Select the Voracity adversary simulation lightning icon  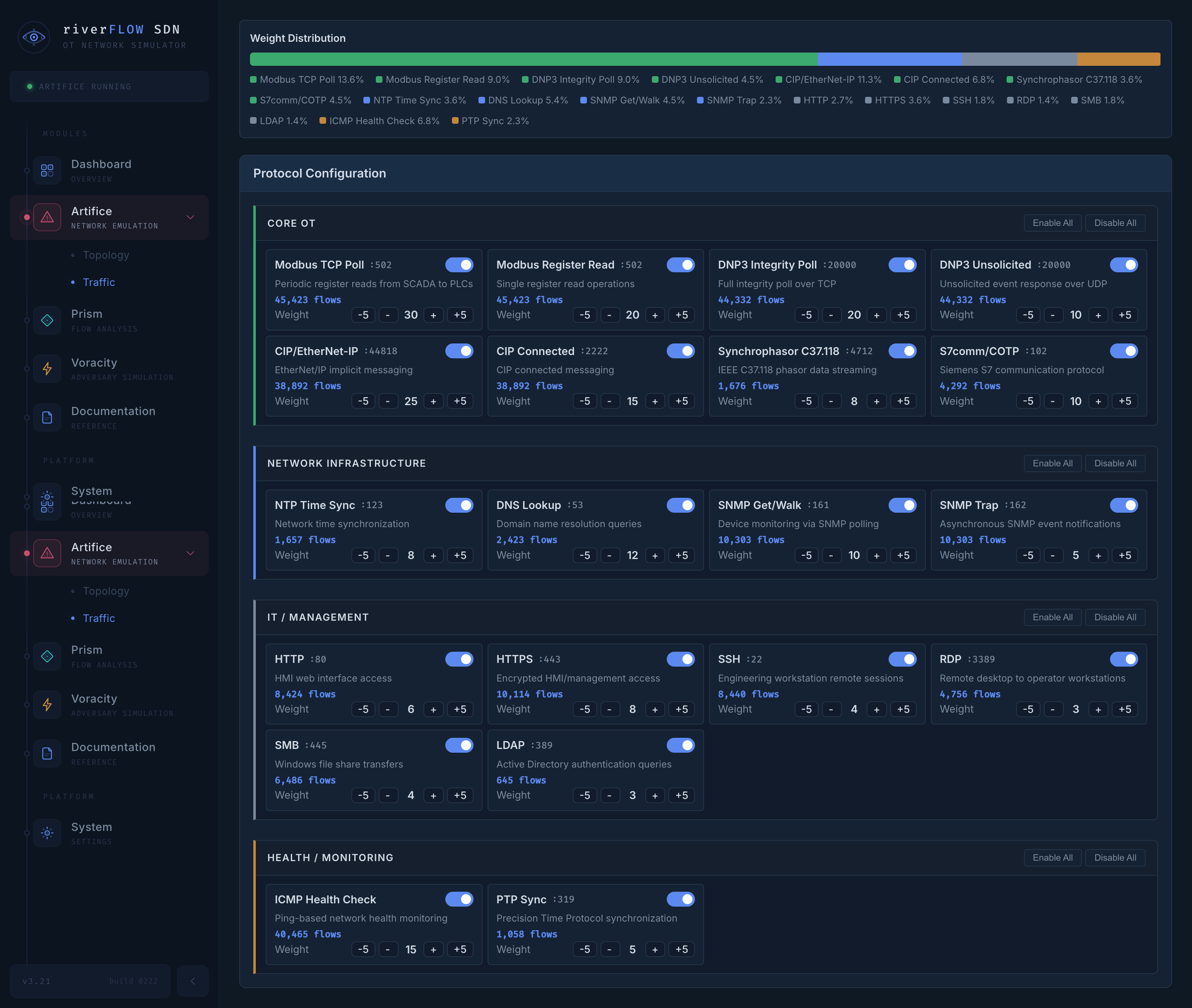pyautogui.click(x=48, y=369)
